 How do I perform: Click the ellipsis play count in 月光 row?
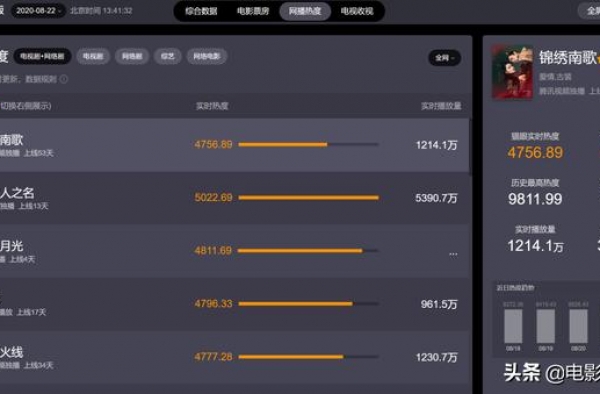click(453, 254)
